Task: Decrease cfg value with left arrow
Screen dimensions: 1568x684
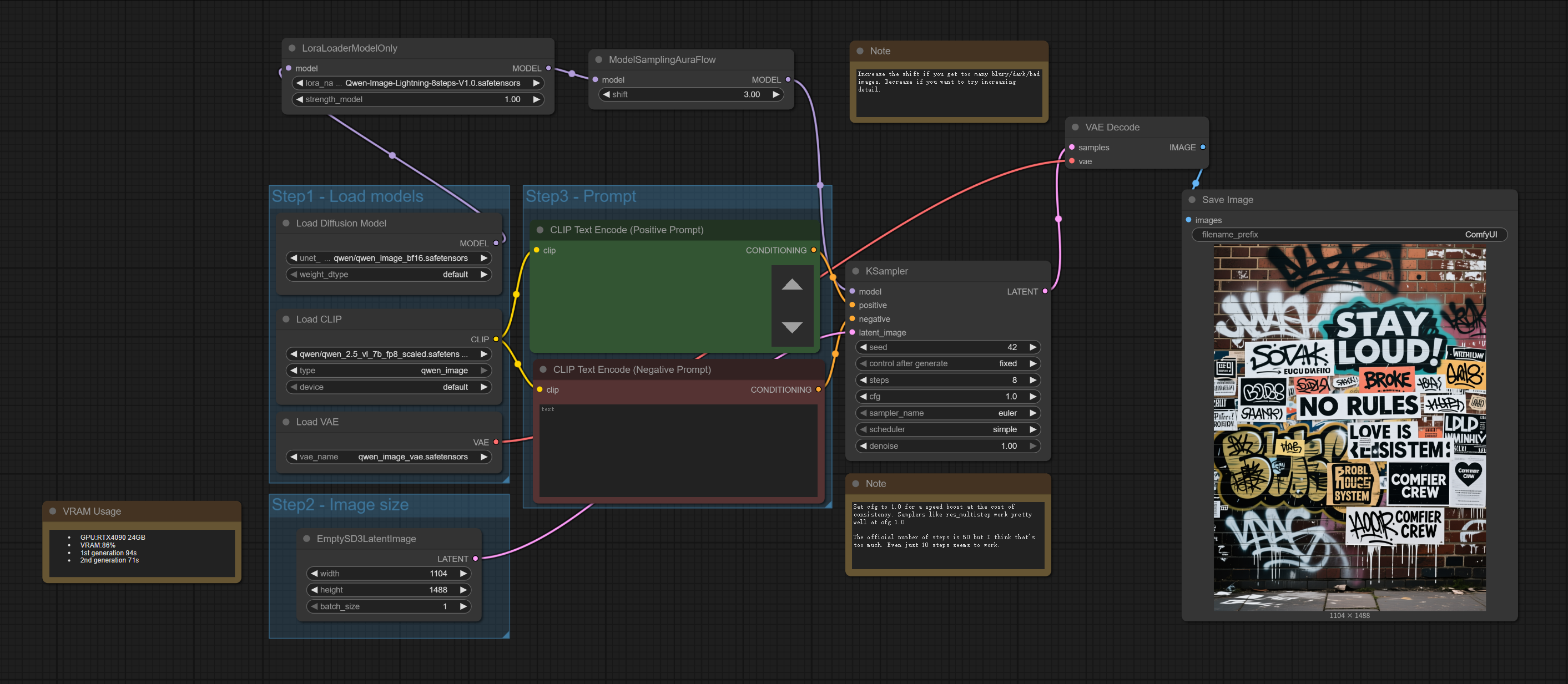Action: (x=863, y=396)
